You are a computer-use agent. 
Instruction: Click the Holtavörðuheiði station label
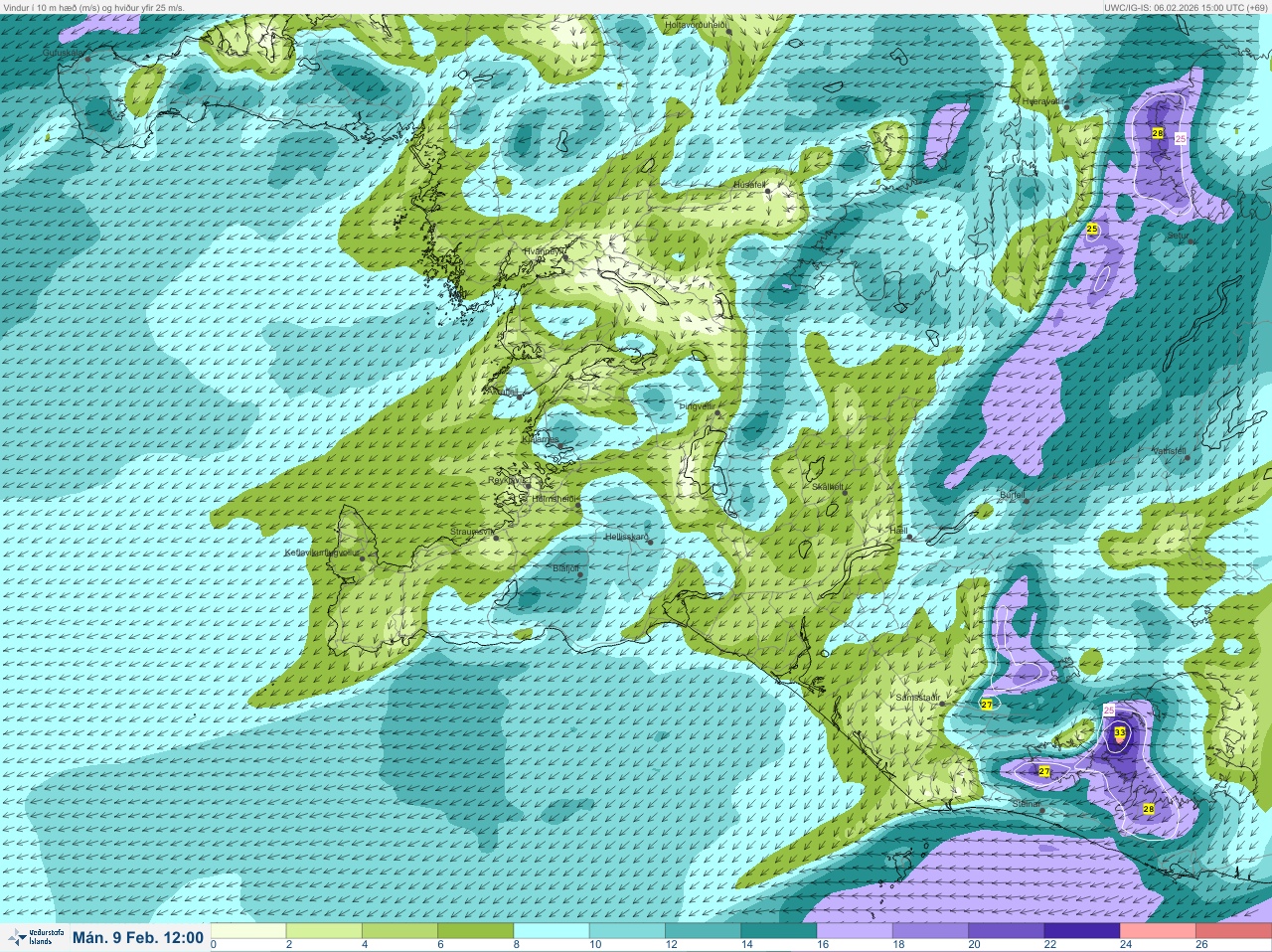[x=697, y=24]
